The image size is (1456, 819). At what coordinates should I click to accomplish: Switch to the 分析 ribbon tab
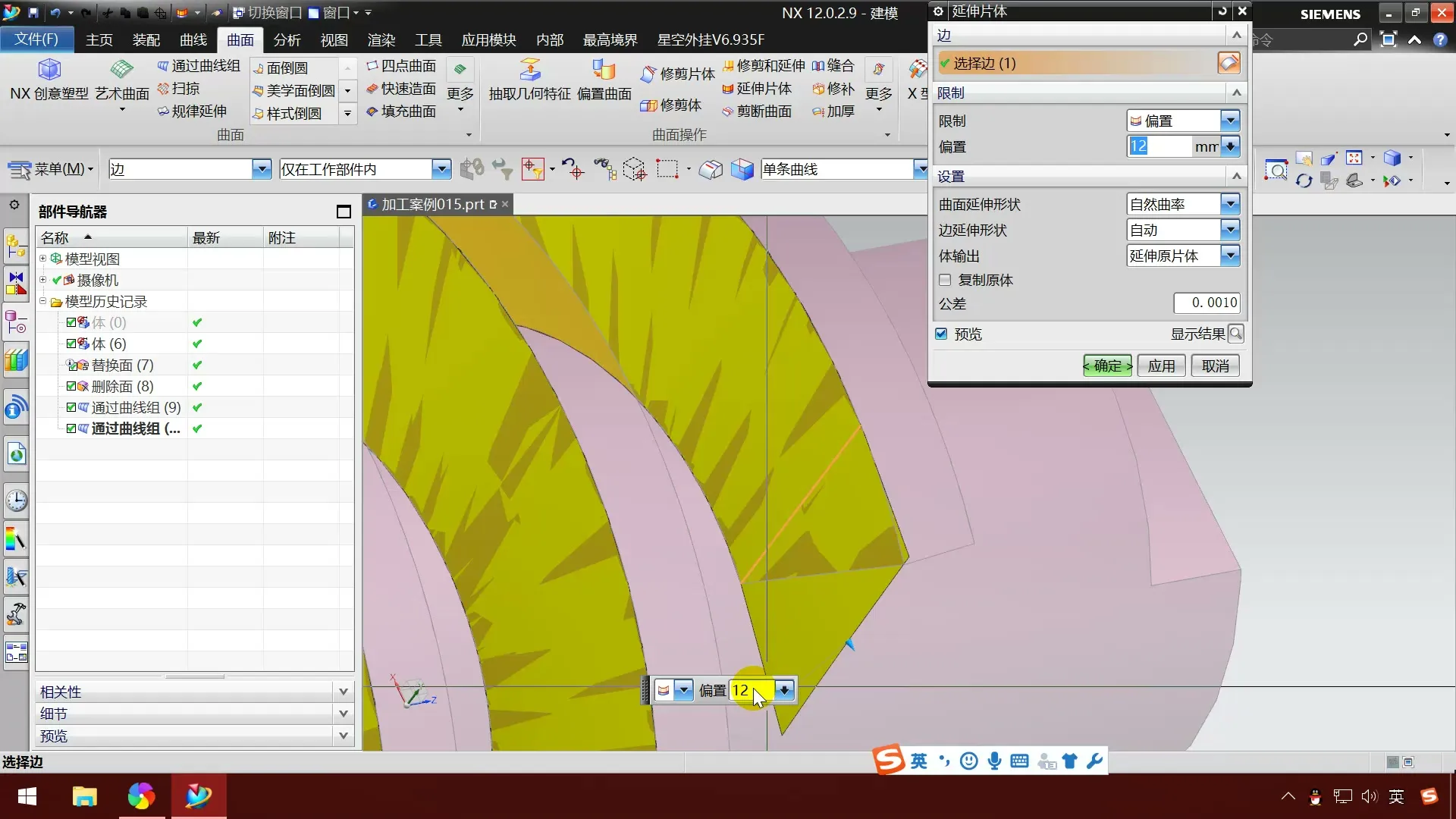287,39
